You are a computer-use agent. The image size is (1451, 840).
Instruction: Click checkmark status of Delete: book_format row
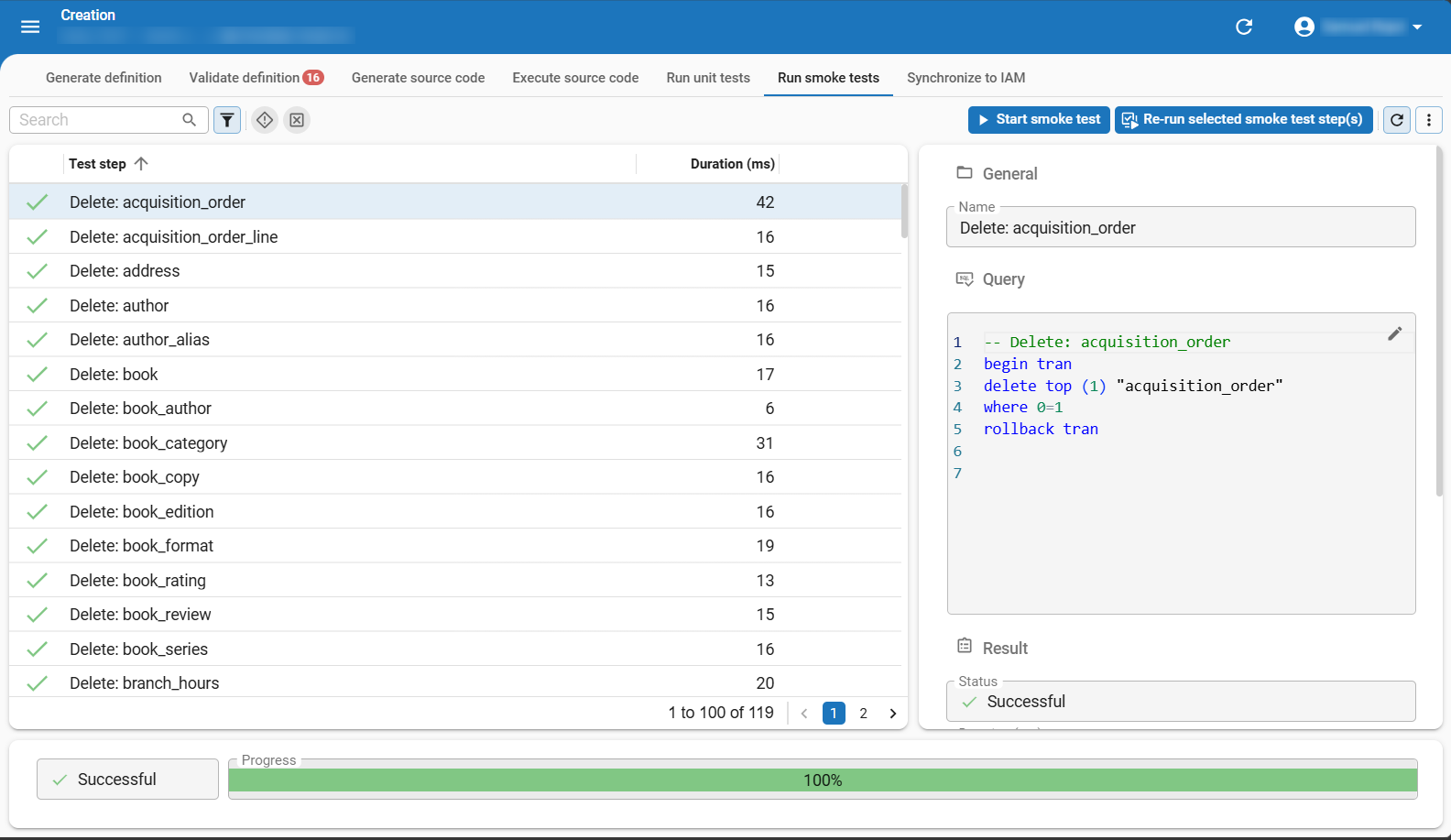point(37,546)
